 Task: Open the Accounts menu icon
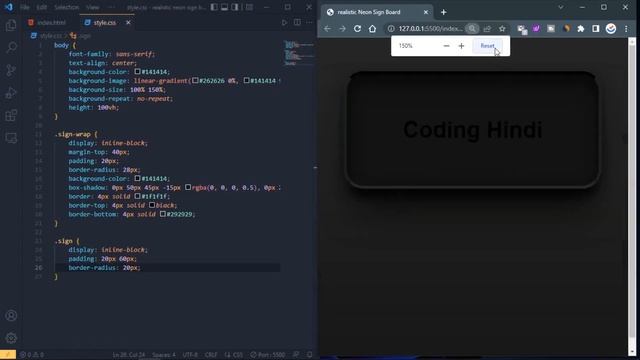(11, 316)
